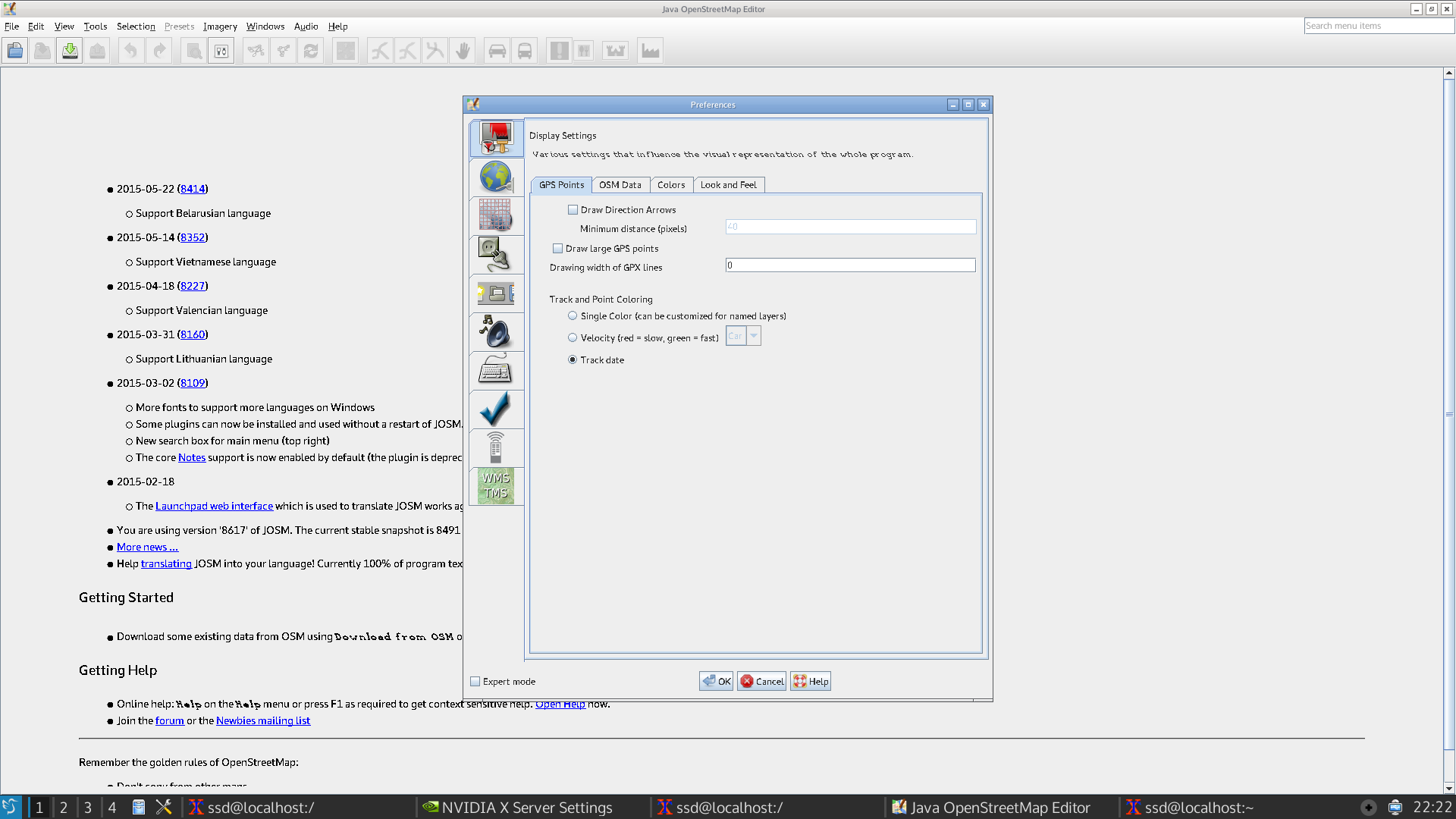
Task: Open WMS TMS imagery preferences
Action: click(497, 486)
